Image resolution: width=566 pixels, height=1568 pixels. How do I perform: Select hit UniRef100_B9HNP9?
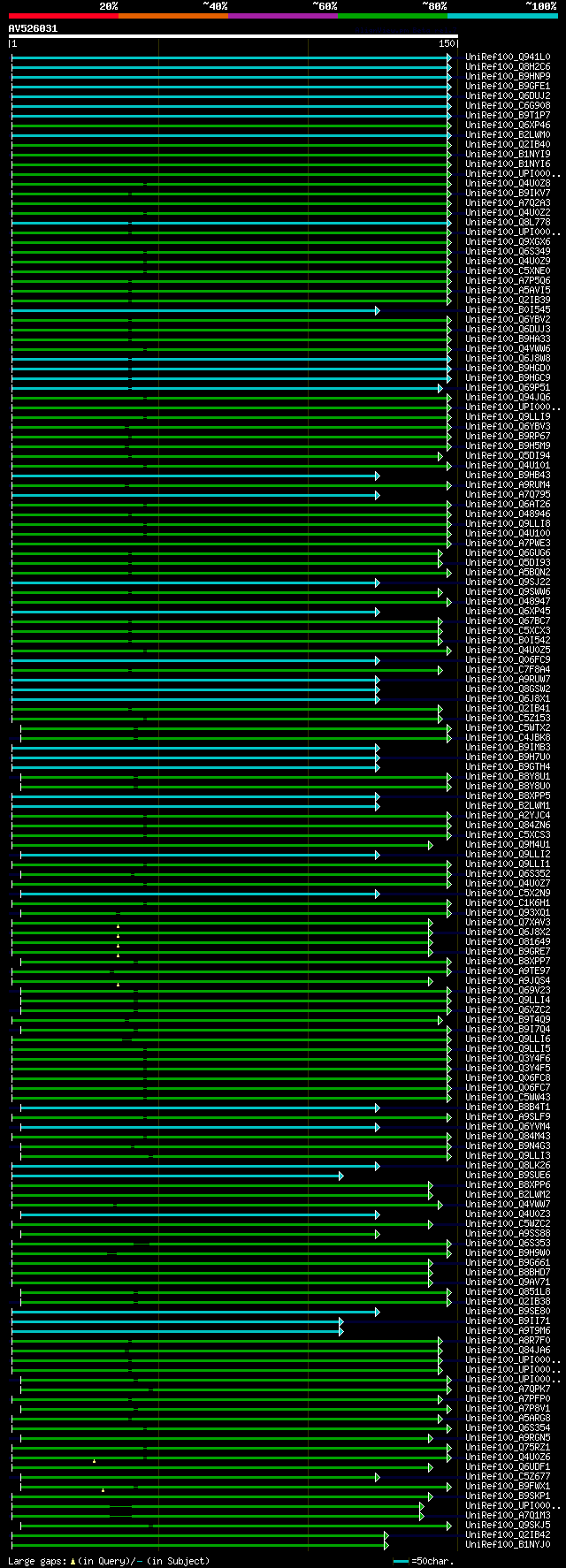508,77
